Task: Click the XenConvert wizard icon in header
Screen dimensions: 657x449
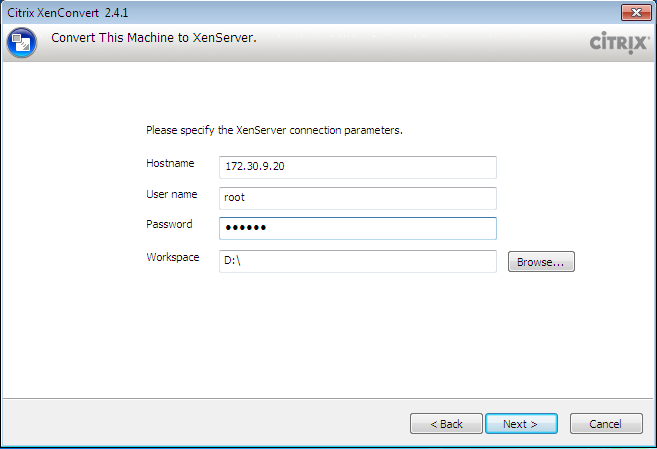Action: pos(22,43)
